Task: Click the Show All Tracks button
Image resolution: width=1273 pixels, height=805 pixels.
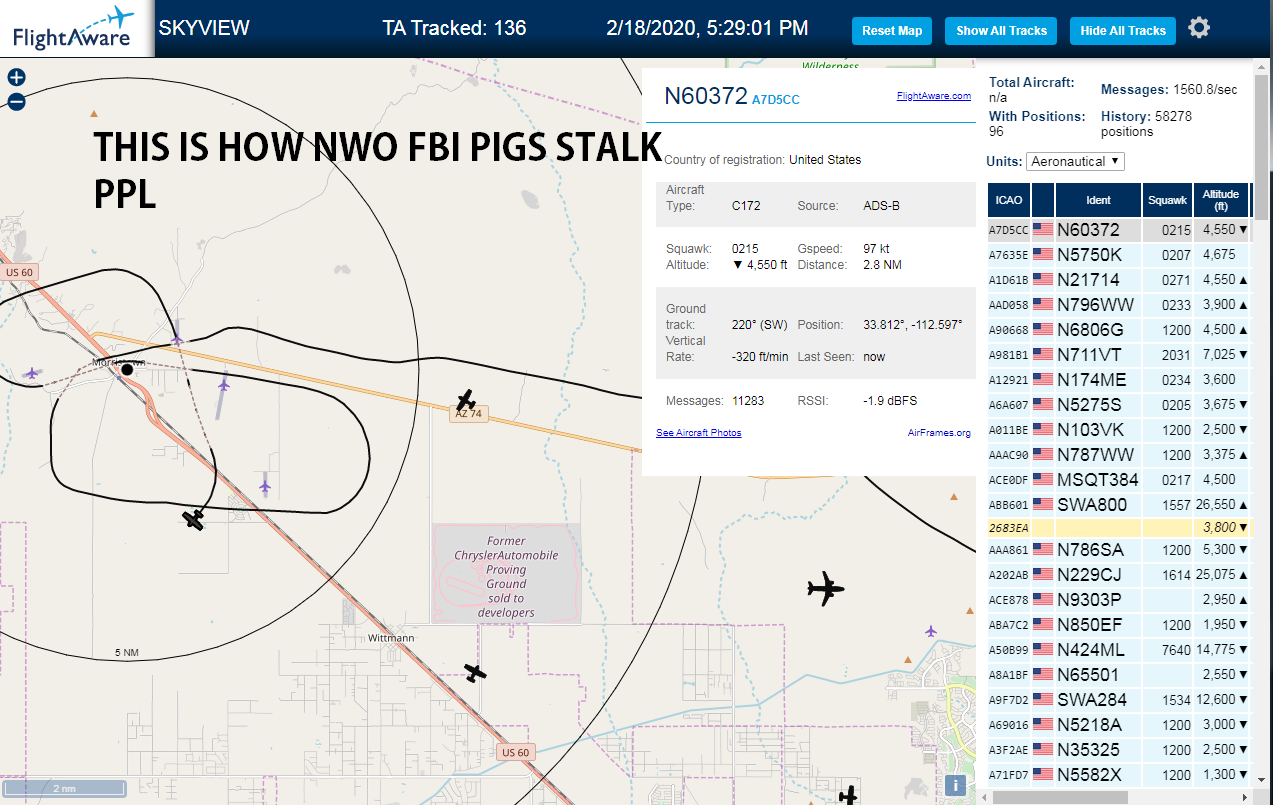Action: (x=1001, y=31)
